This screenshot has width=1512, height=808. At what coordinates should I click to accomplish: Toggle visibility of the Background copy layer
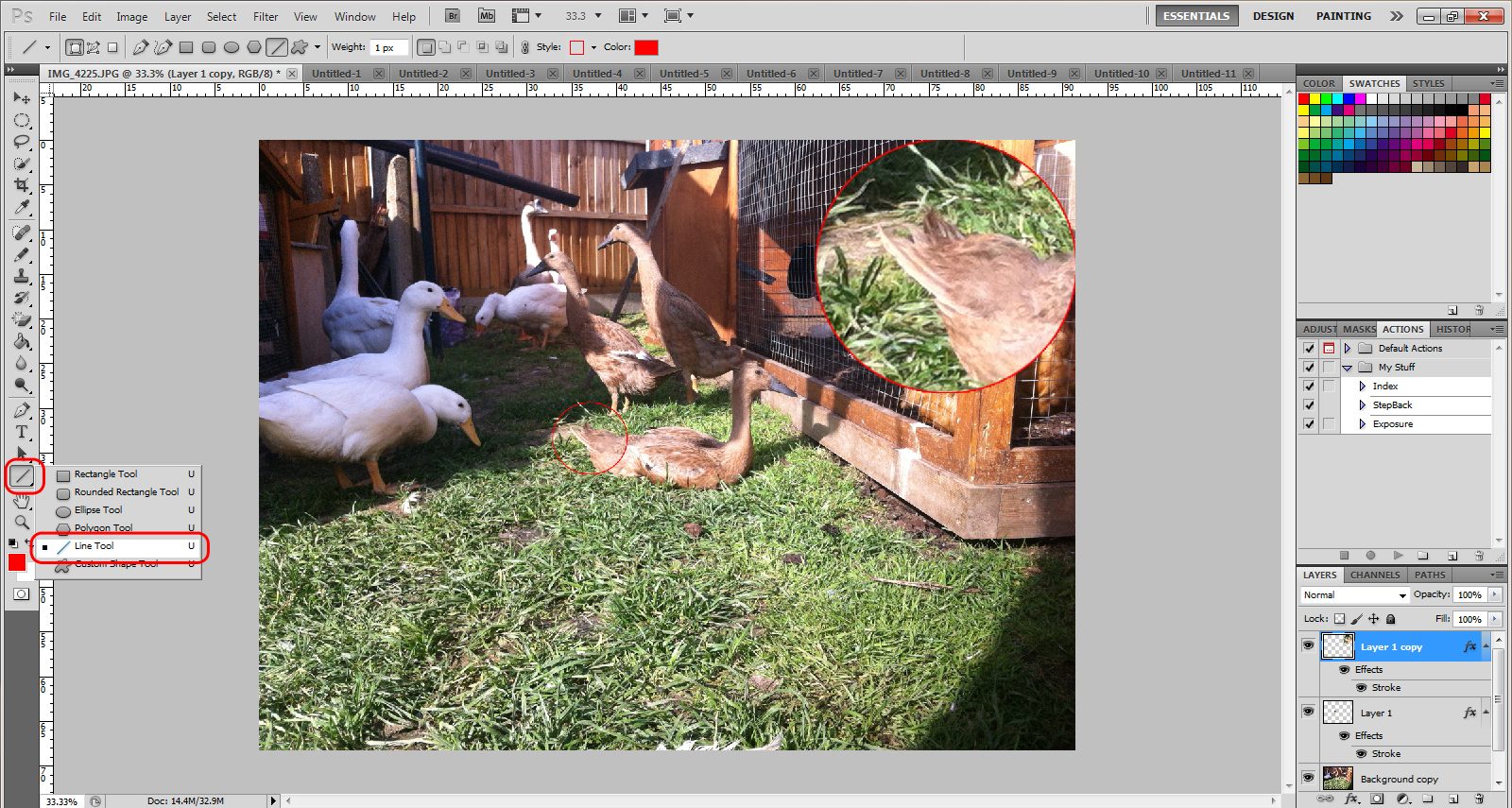(1308, 778)
